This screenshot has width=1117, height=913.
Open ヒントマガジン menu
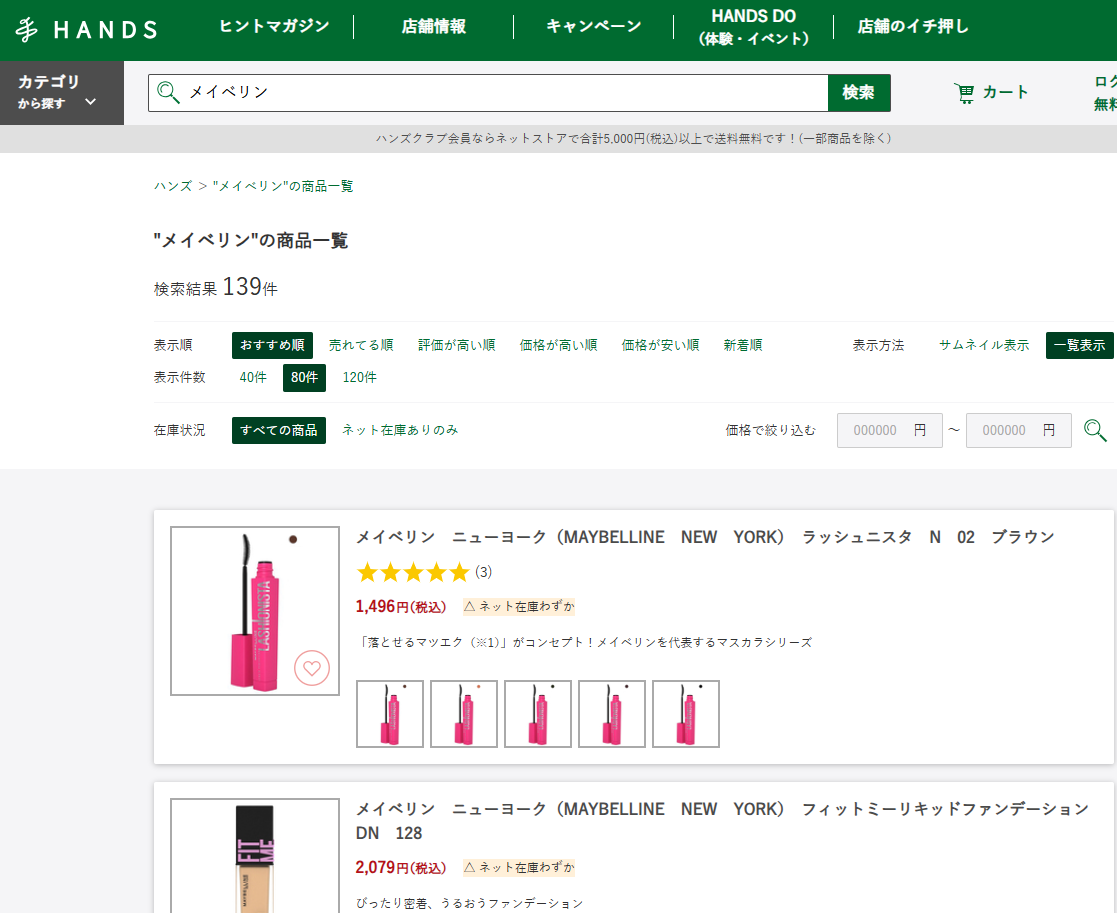point(274,26)
